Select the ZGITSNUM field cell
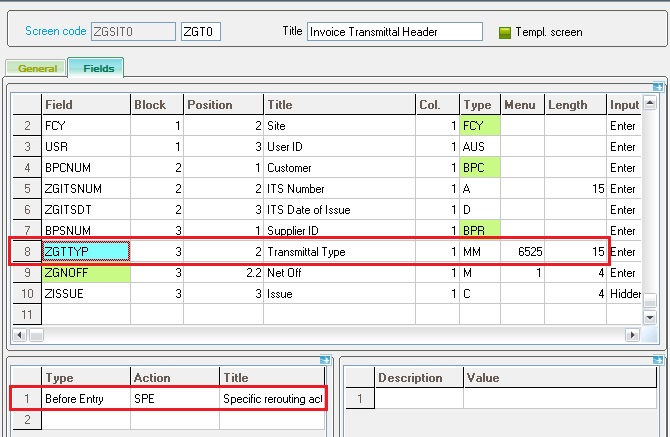670x437 pixels. click(x=86, y=188)
